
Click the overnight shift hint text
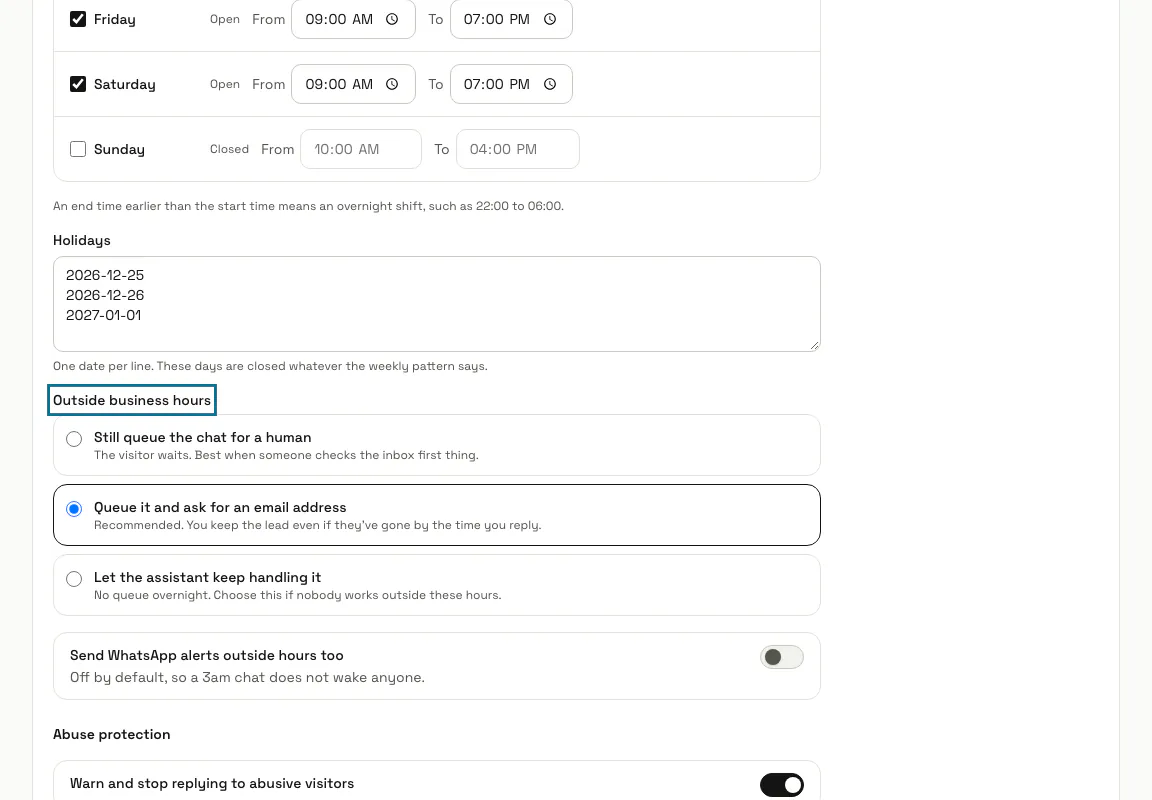[309, 206]
